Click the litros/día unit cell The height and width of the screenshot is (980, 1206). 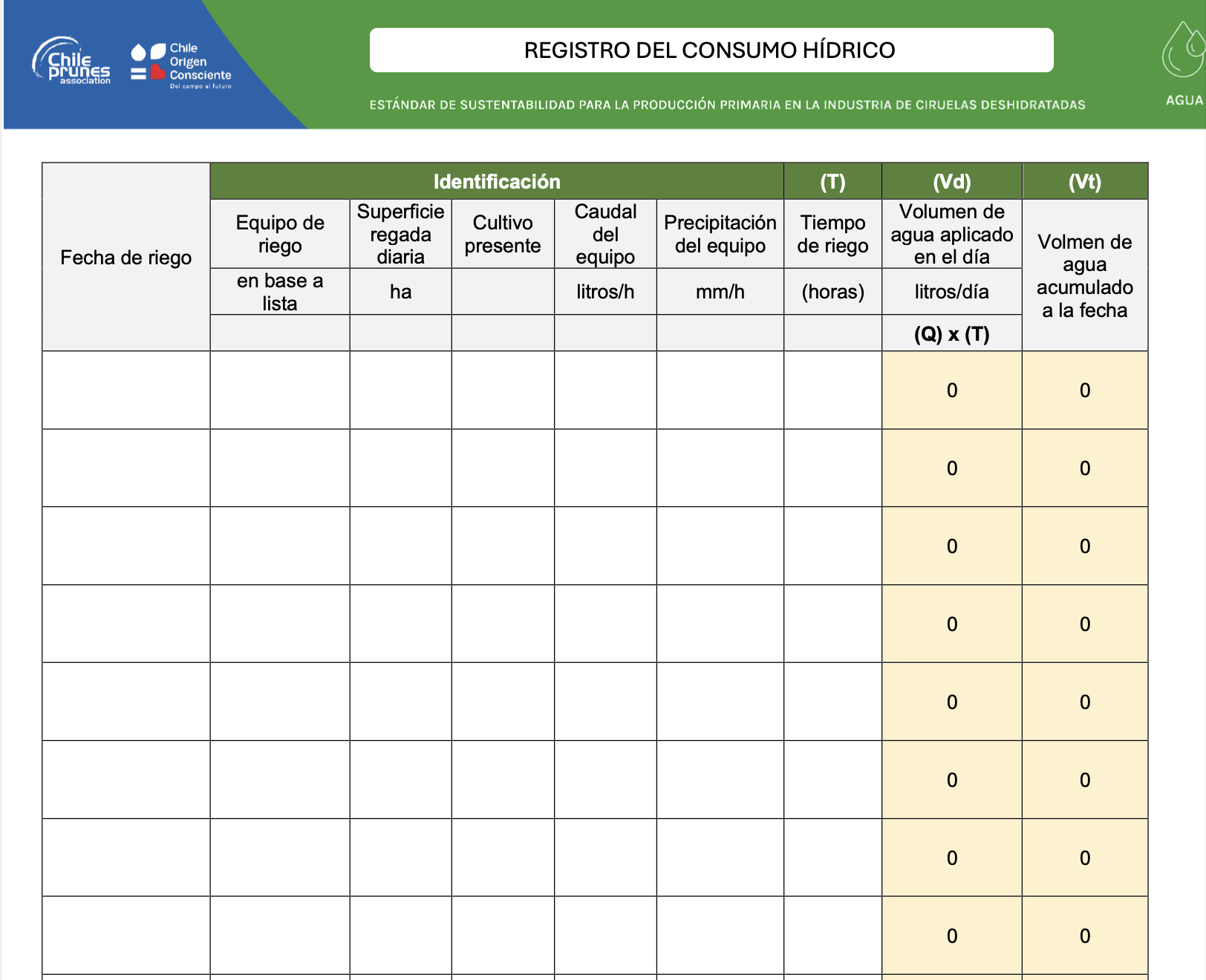(952, 292)
